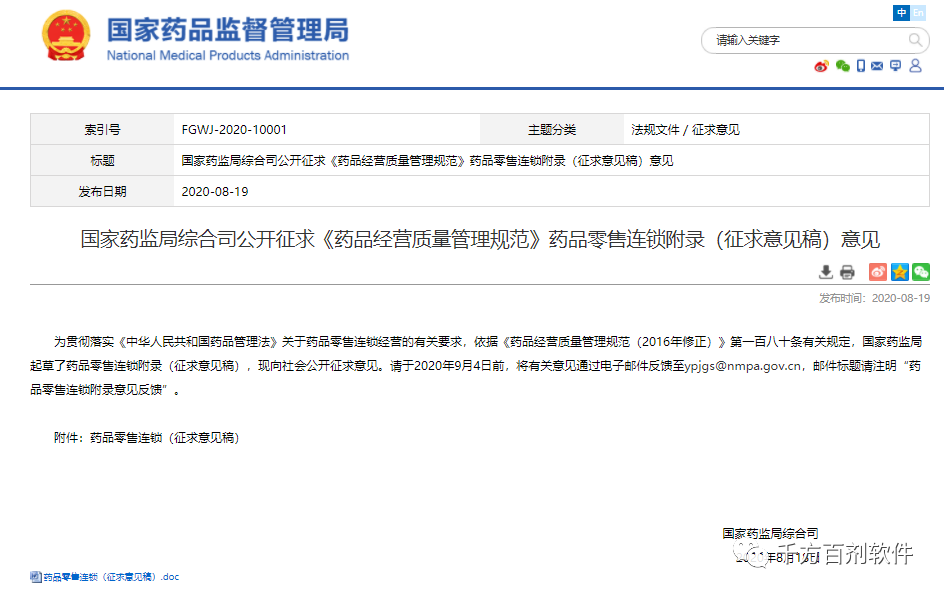Open the mobile phone icon in header
This screenshot has width=944, height=595.
point(861,66)
